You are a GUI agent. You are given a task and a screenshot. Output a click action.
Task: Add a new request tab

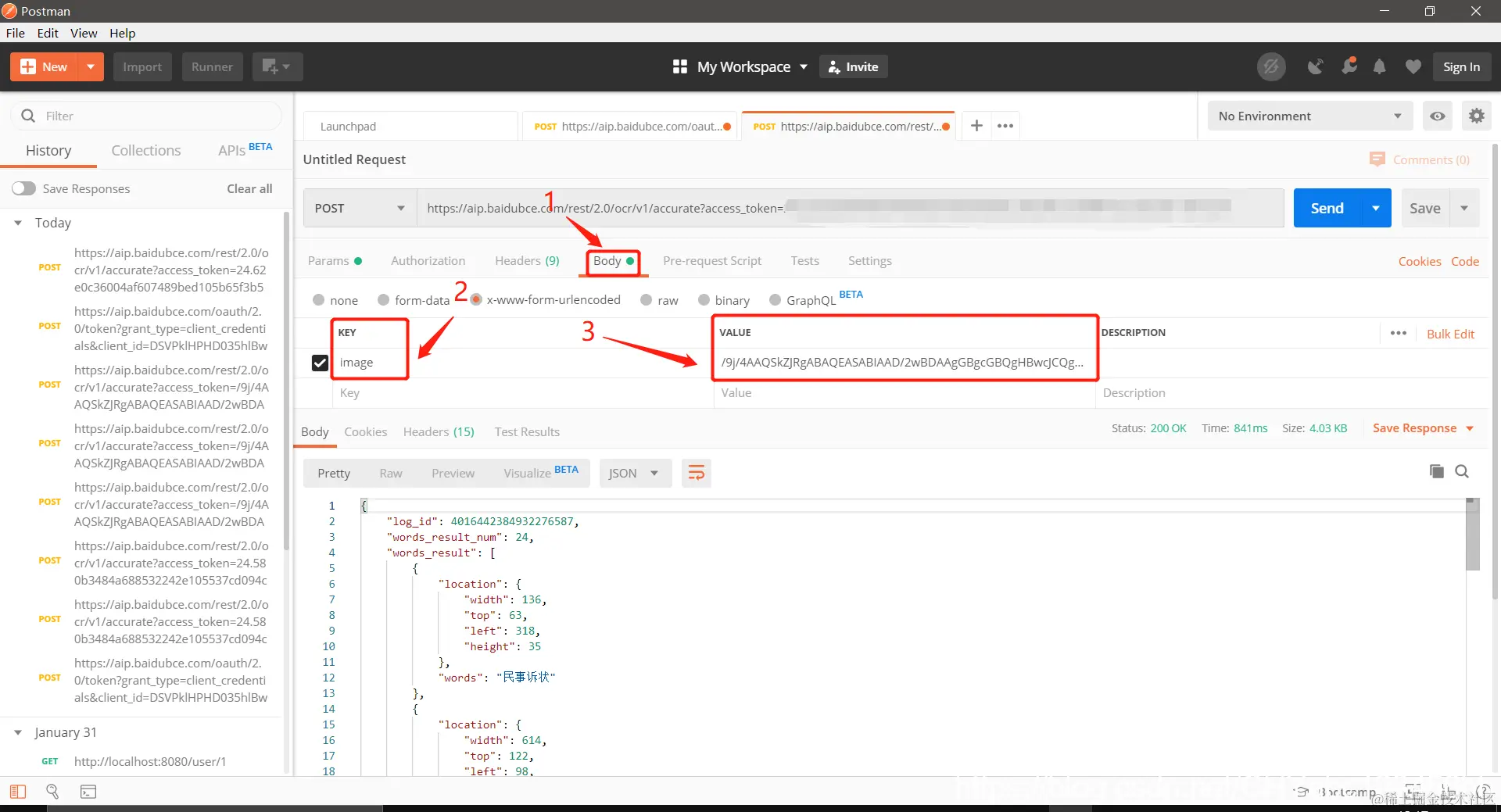[976, 126]
